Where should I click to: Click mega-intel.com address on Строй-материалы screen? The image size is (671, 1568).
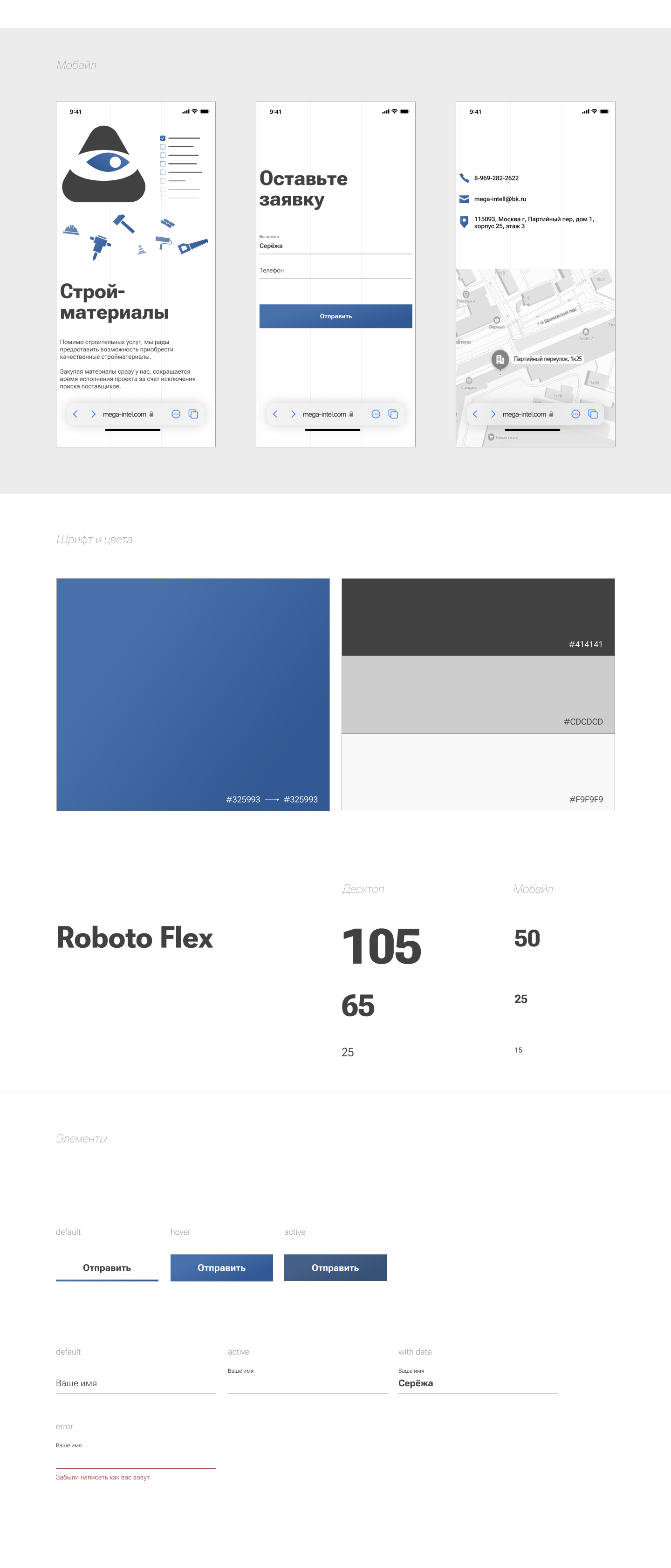125,414
